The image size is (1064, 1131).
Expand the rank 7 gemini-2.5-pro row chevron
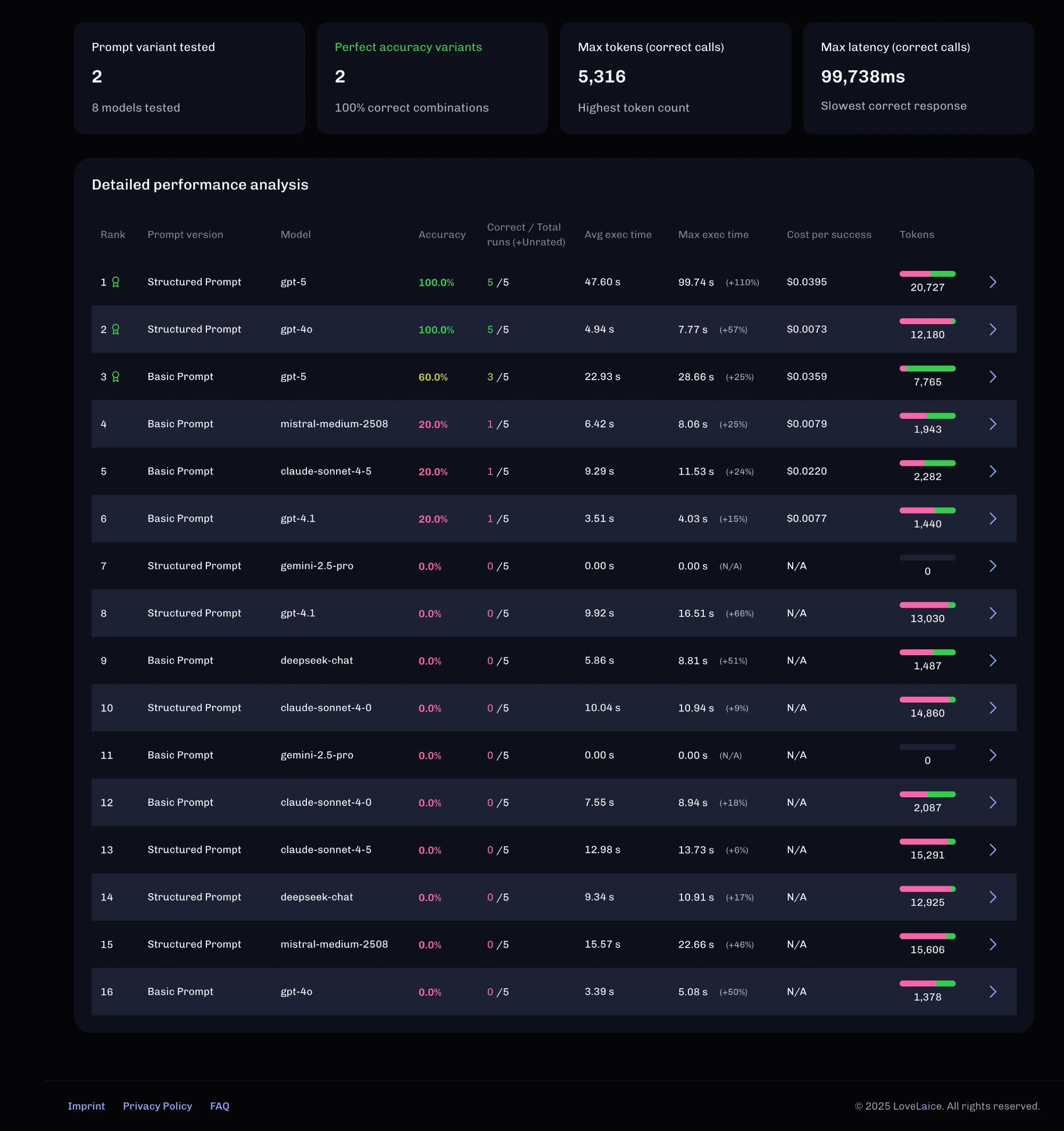click(x=992, y=566)
